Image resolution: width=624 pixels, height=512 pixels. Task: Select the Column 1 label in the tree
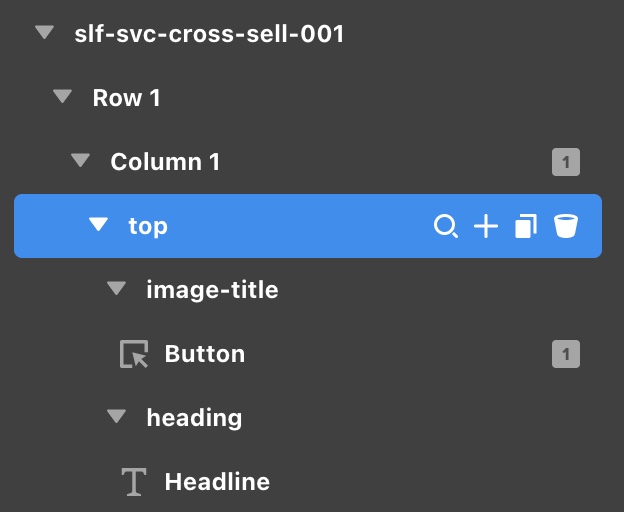tap(165, 162)
